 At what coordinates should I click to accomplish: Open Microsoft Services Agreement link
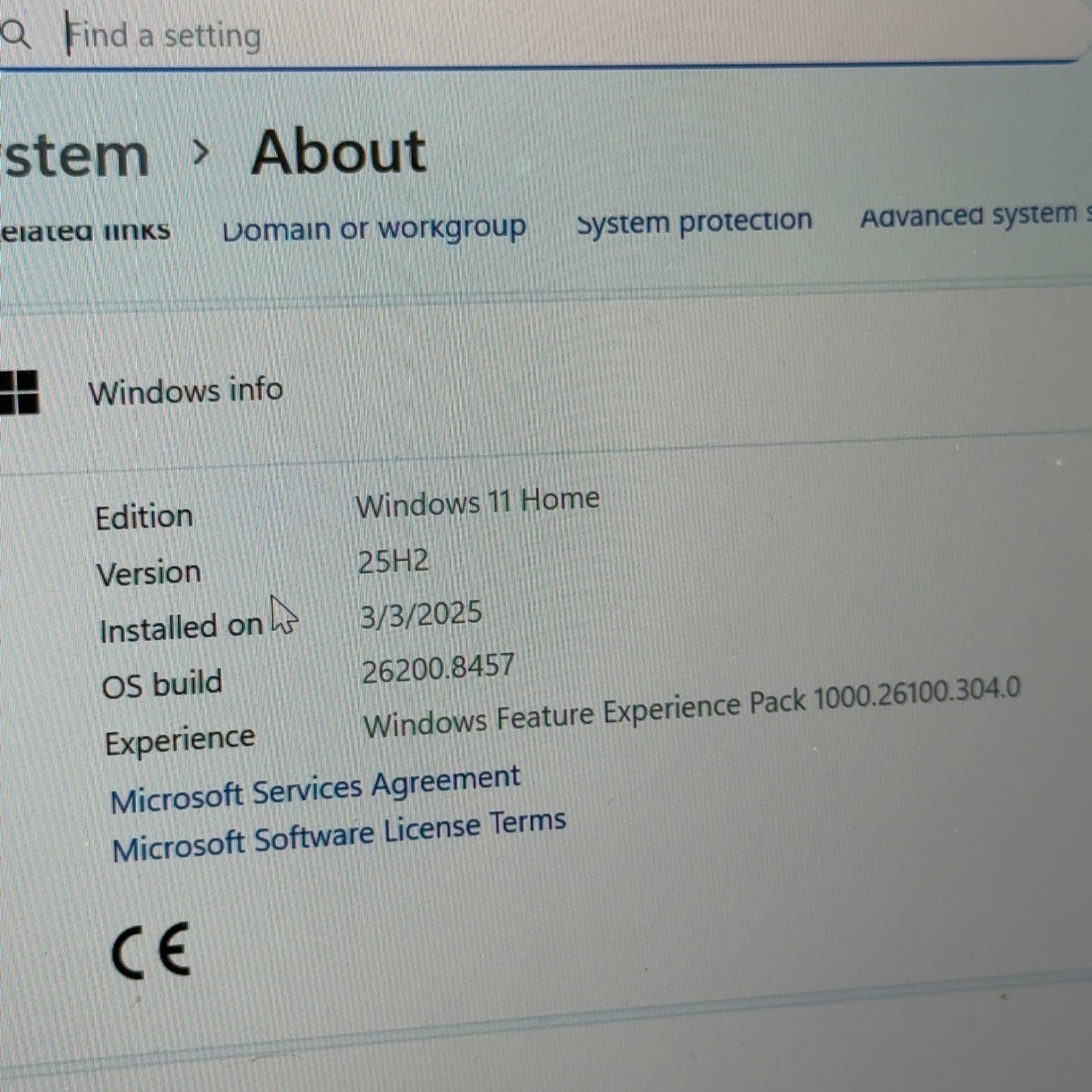coord(315,789)
